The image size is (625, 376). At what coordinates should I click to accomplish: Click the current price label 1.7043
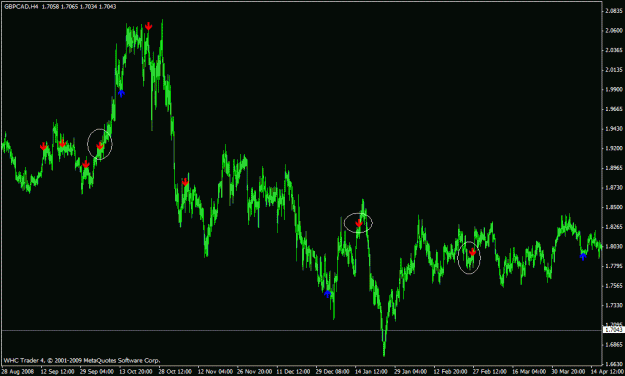613,330
